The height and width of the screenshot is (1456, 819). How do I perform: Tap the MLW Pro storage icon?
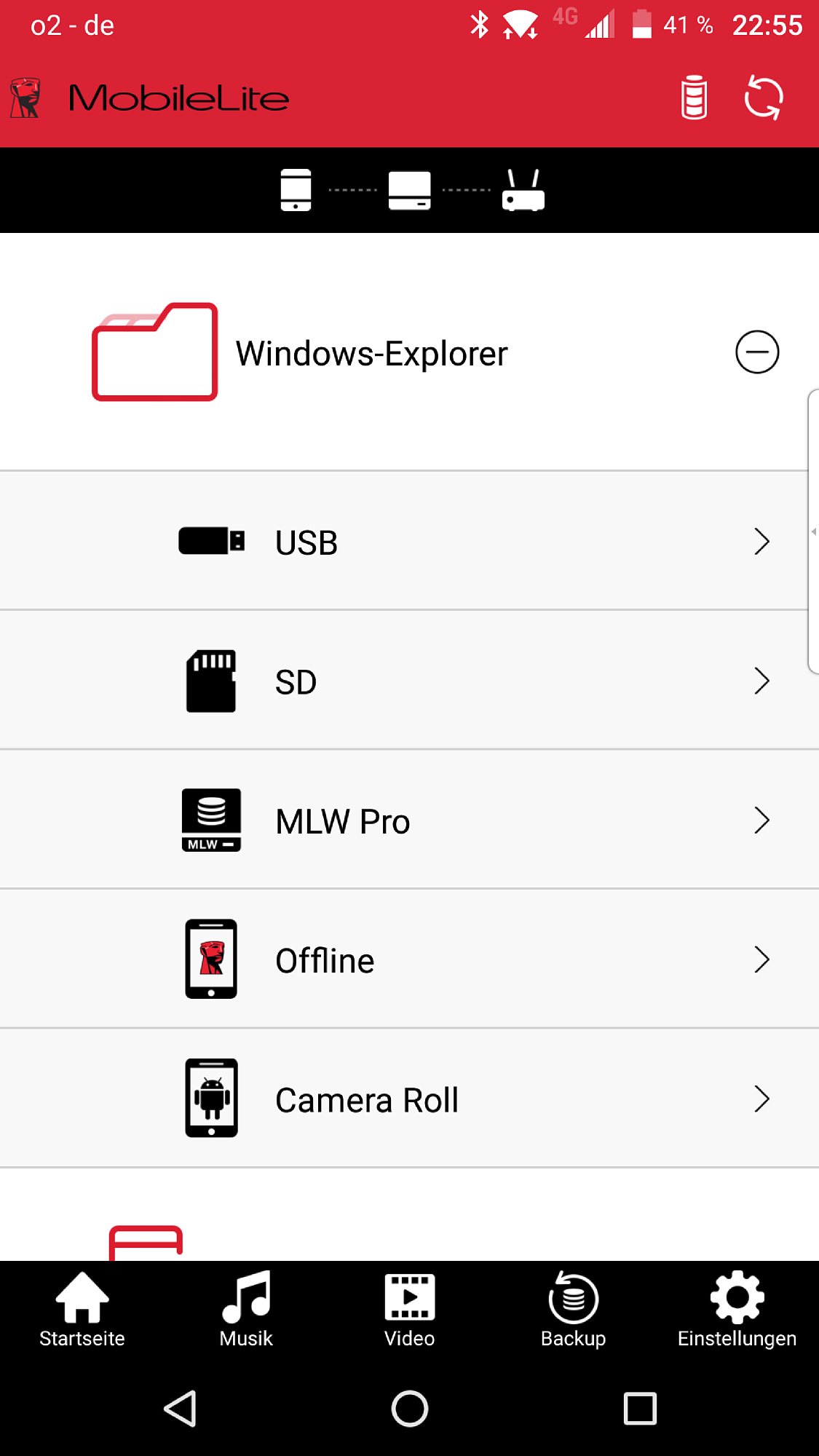(x=211, y=820)
